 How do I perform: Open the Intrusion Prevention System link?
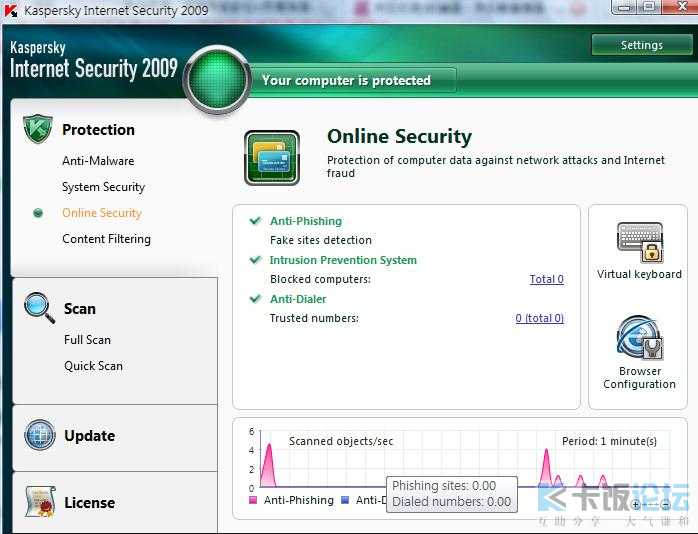click(x=343, y=260)
